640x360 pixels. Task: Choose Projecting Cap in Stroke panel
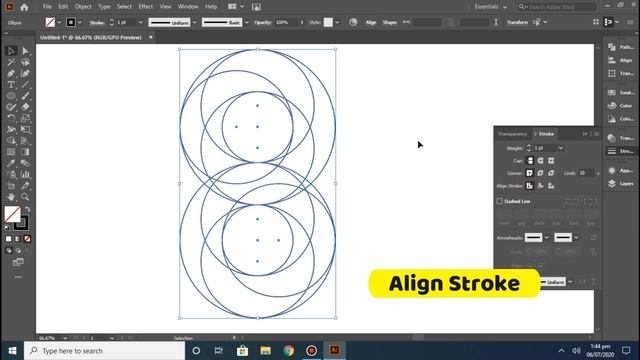point(551,160)
